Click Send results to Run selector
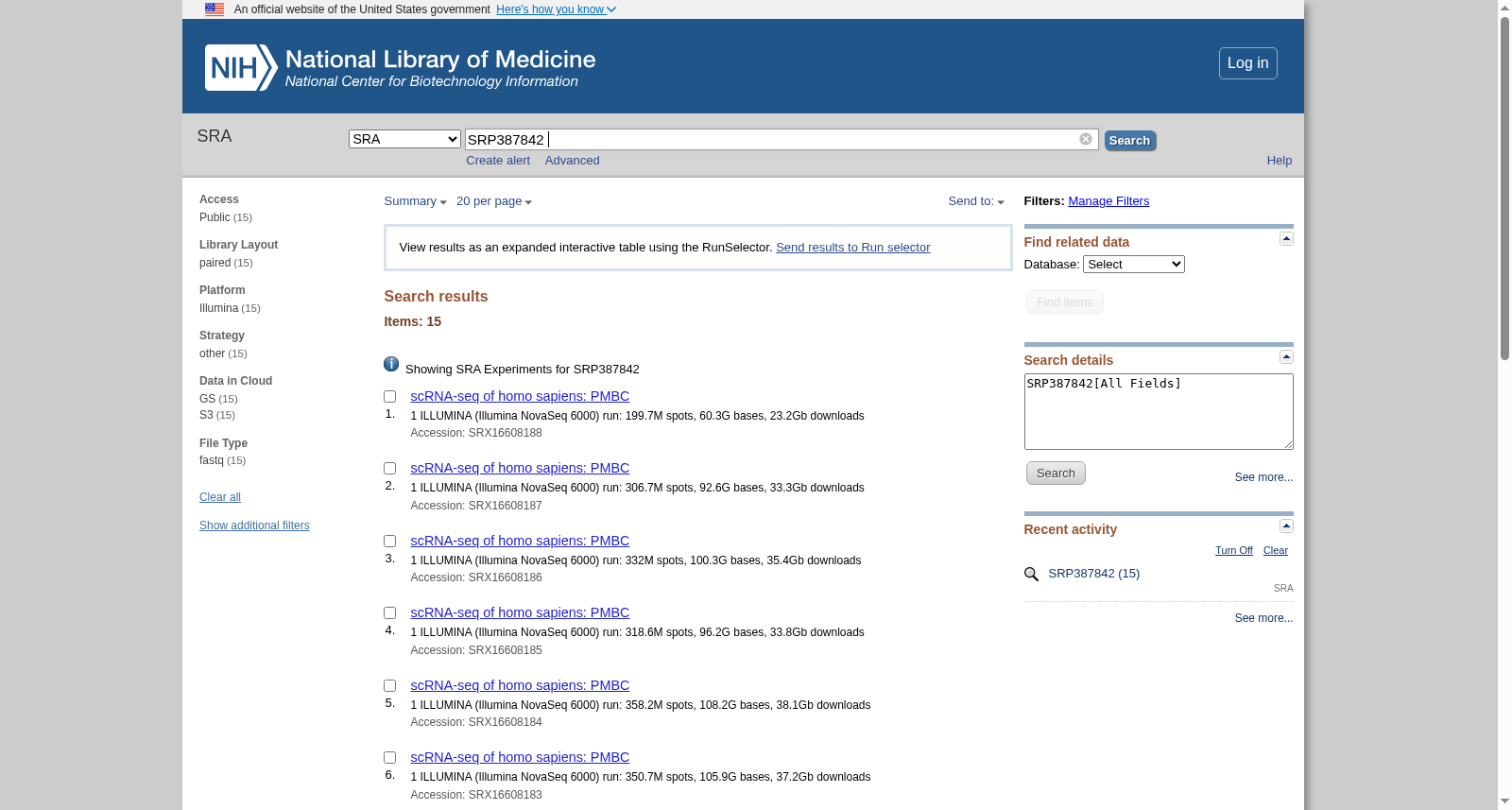 [x=852, y=248]
